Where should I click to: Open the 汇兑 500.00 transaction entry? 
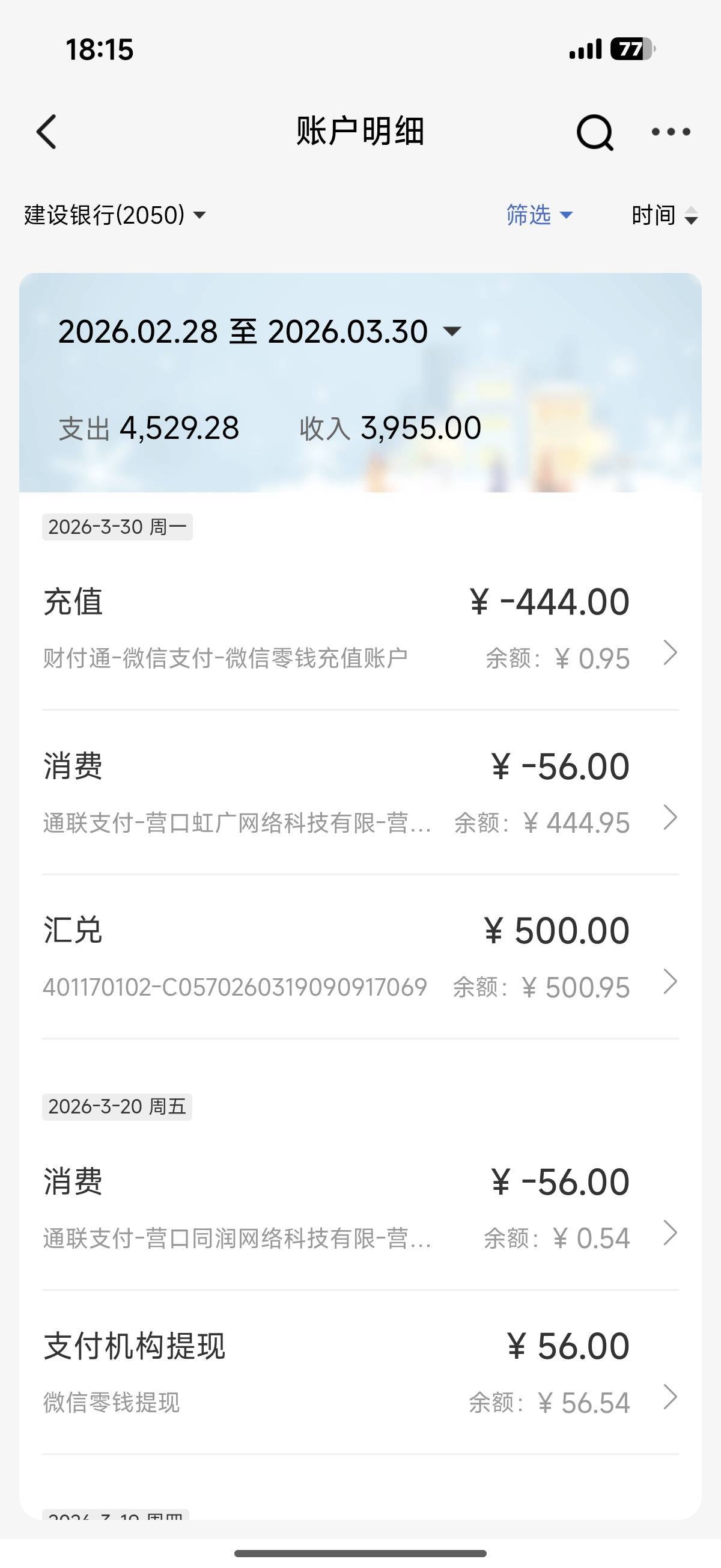335,956
